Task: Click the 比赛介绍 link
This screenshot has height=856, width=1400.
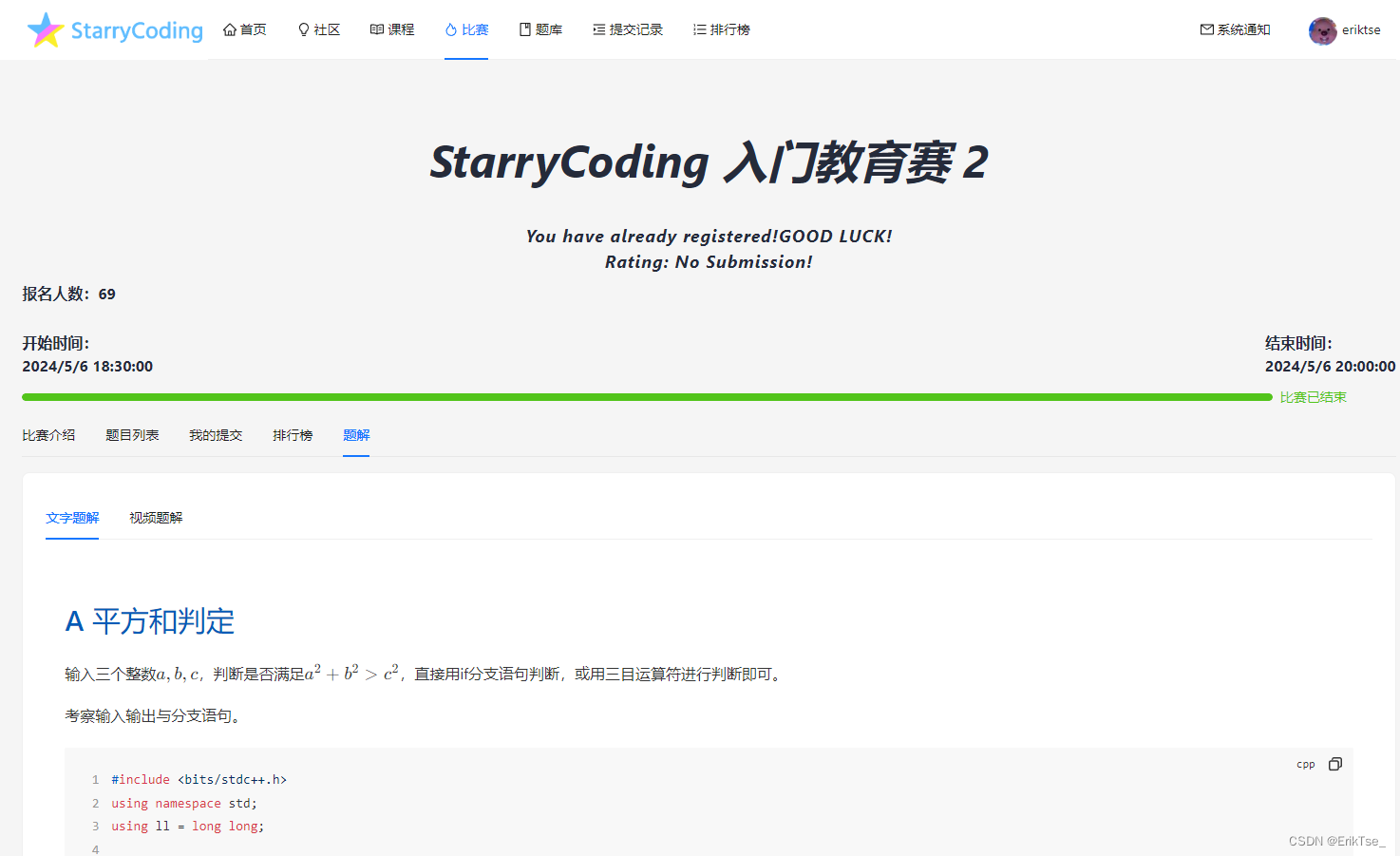Action: 48,434
